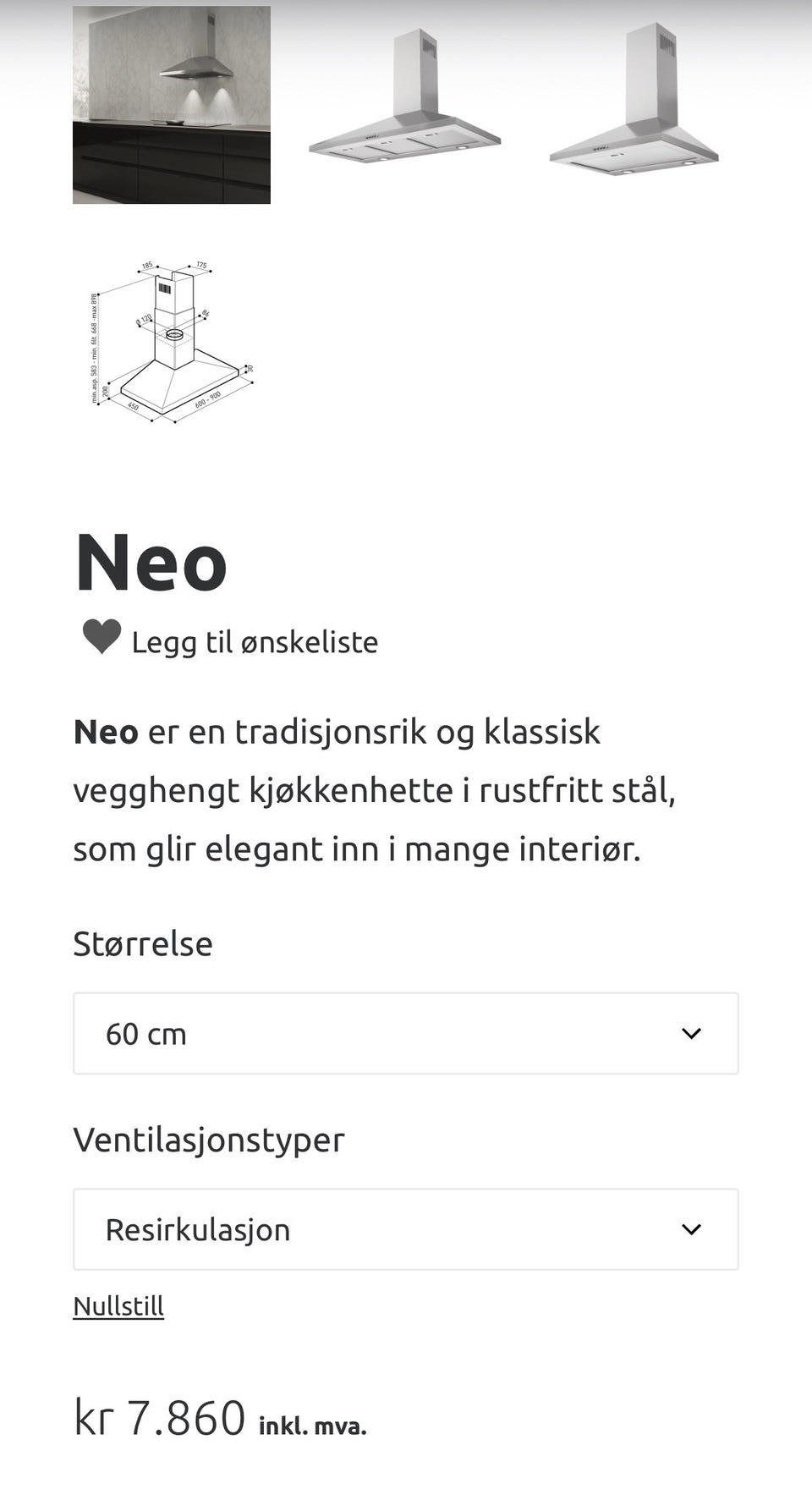Click the bold Neo word in description
This screenshot has height=1489, width=812.
(106, 732)
